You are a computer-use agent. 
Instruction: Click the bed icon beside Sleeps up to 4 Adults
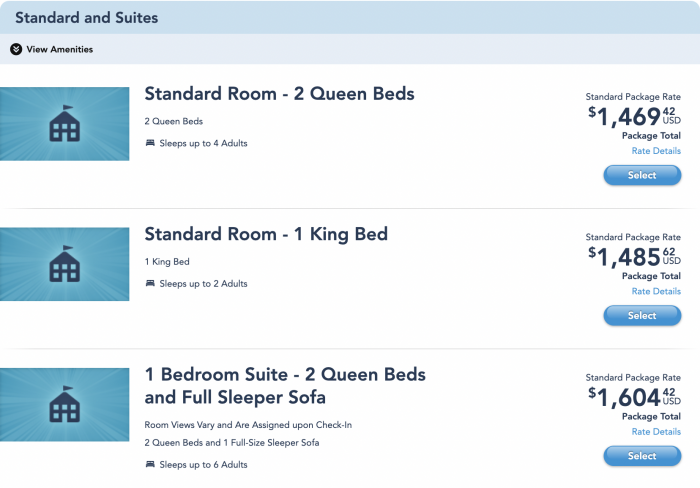(150, 143)
